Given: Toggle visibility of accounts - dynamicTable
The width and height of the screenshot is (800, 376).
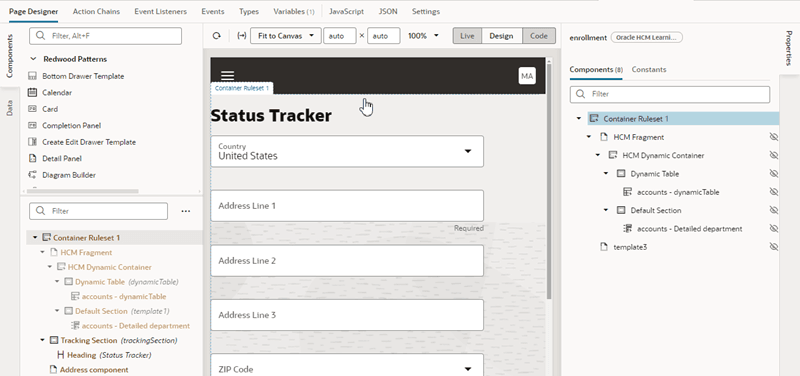Looking at the screenshot, I should click(773, 192).
